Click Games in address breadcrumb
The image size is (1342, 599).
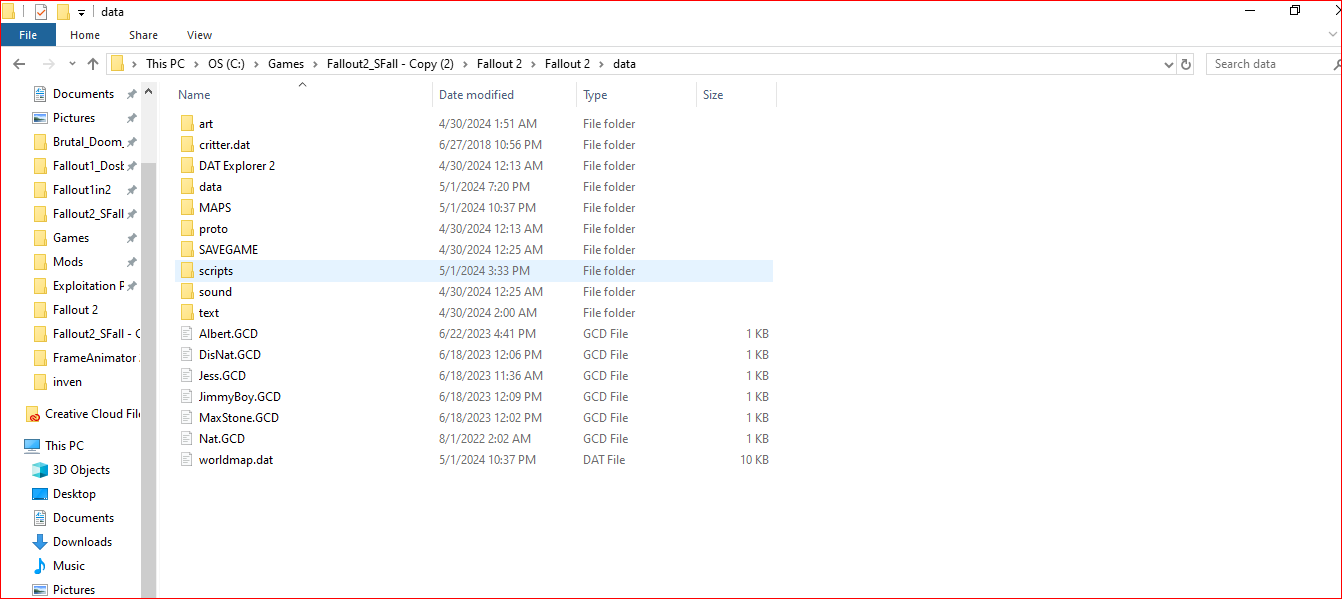286,64
